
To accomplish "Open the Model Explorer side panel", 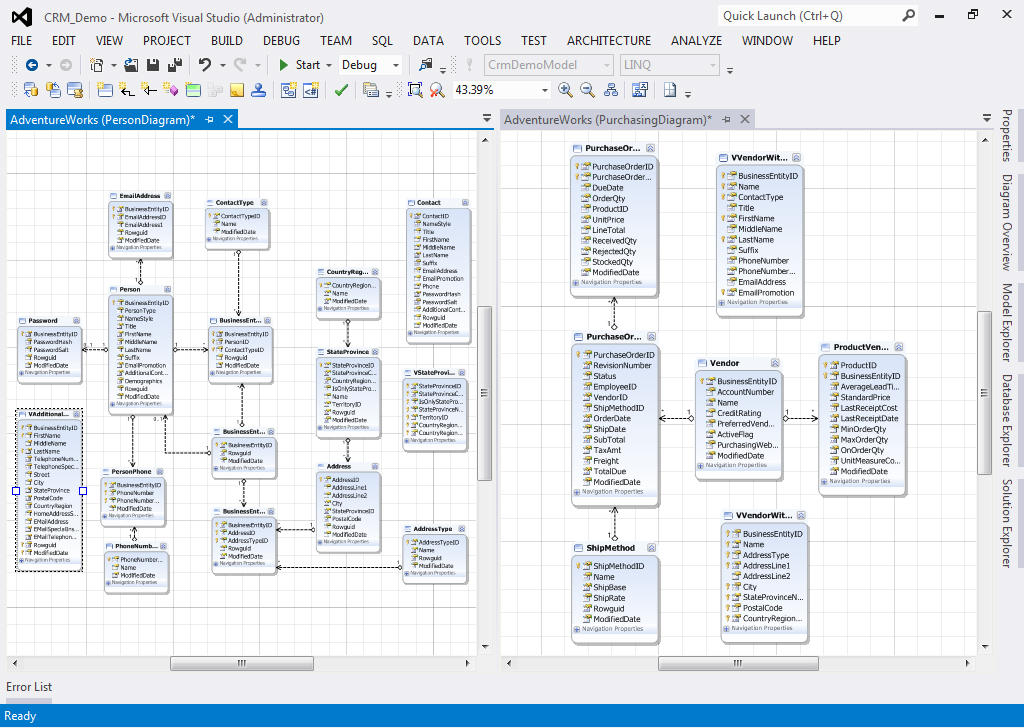I will click(1007, 322).
